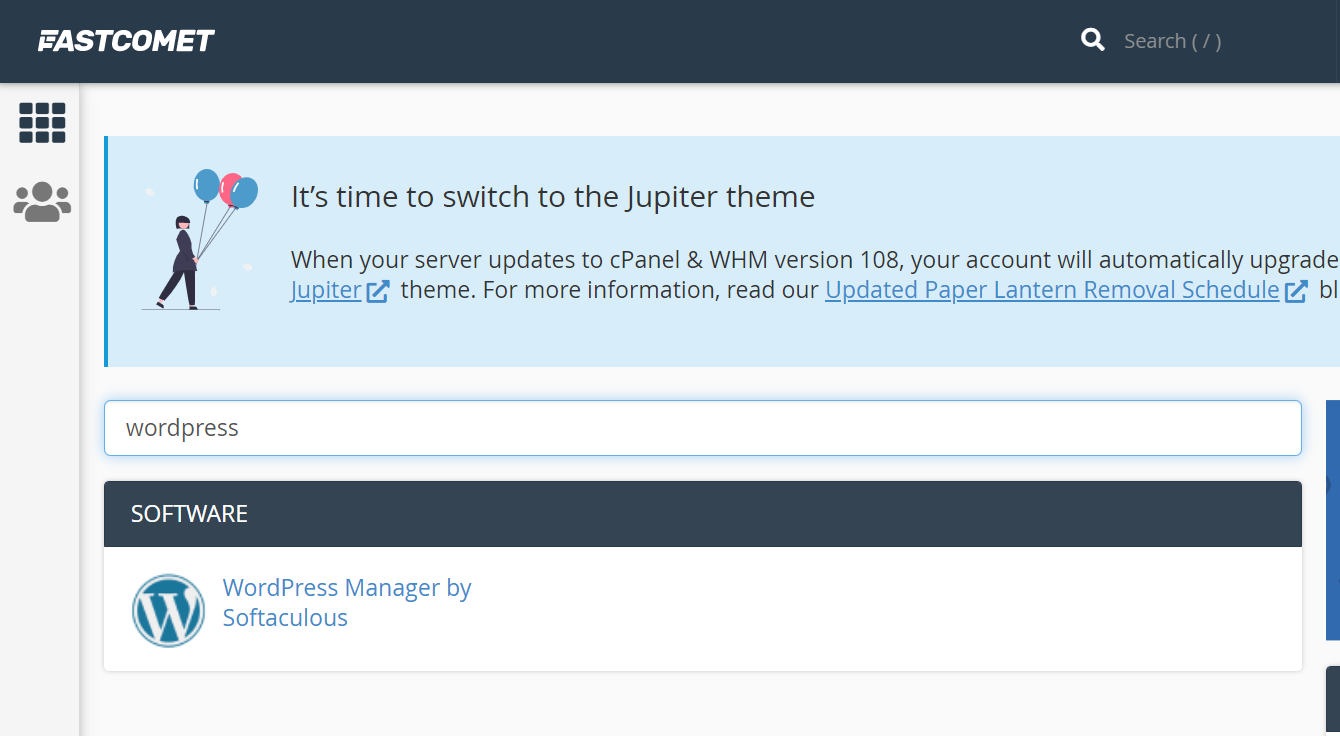Click the WordPress logo icon
The width and height of the screenshot is (1340, 736).
pyautogui.click(x=168, y=610)
